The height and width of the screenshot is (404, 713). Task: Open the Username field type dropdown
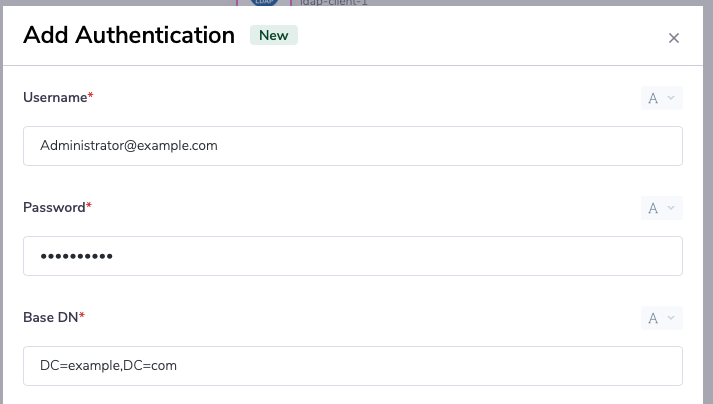coord(661,98)
